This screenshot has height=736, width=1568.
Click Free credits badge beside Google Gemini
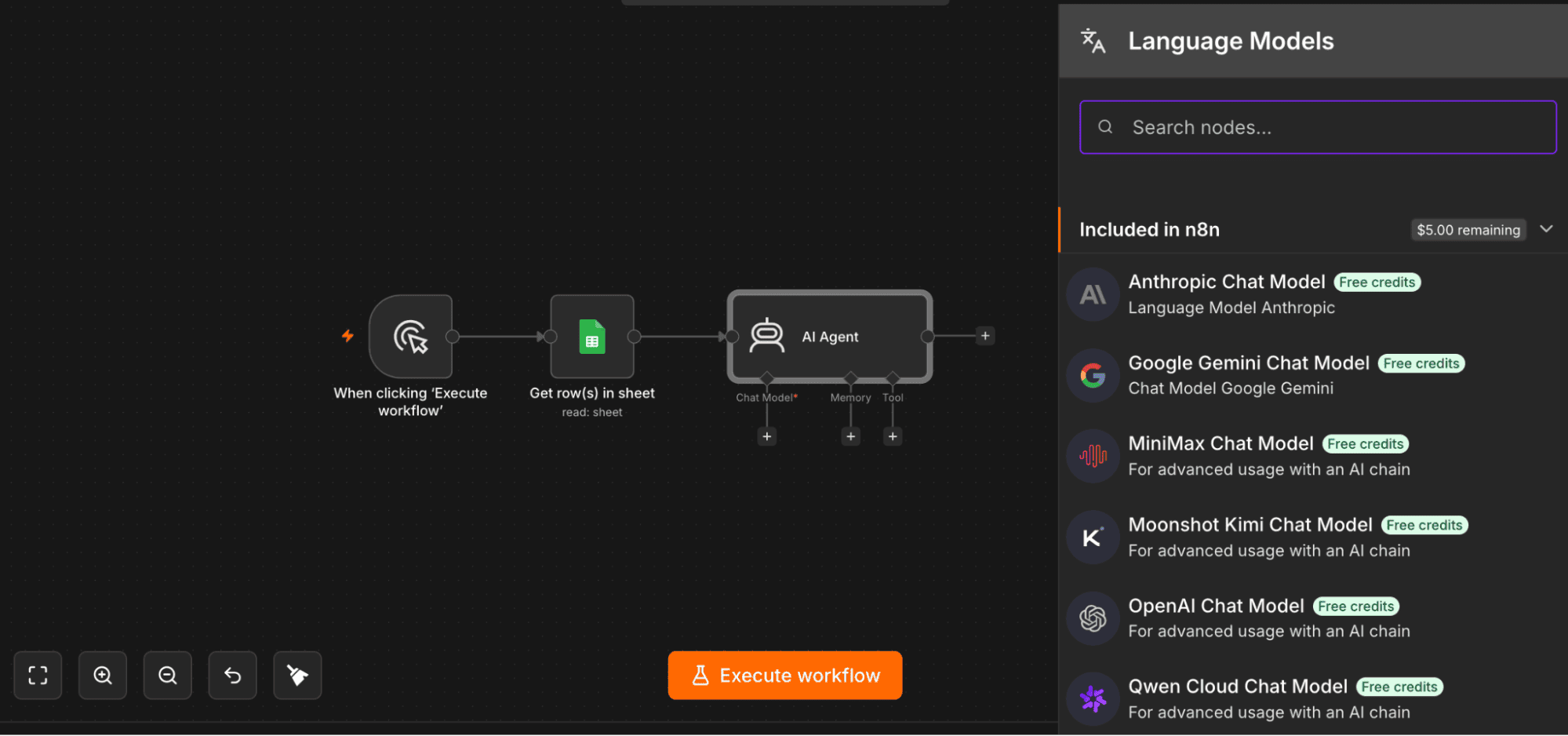[x=1421, y=363]
